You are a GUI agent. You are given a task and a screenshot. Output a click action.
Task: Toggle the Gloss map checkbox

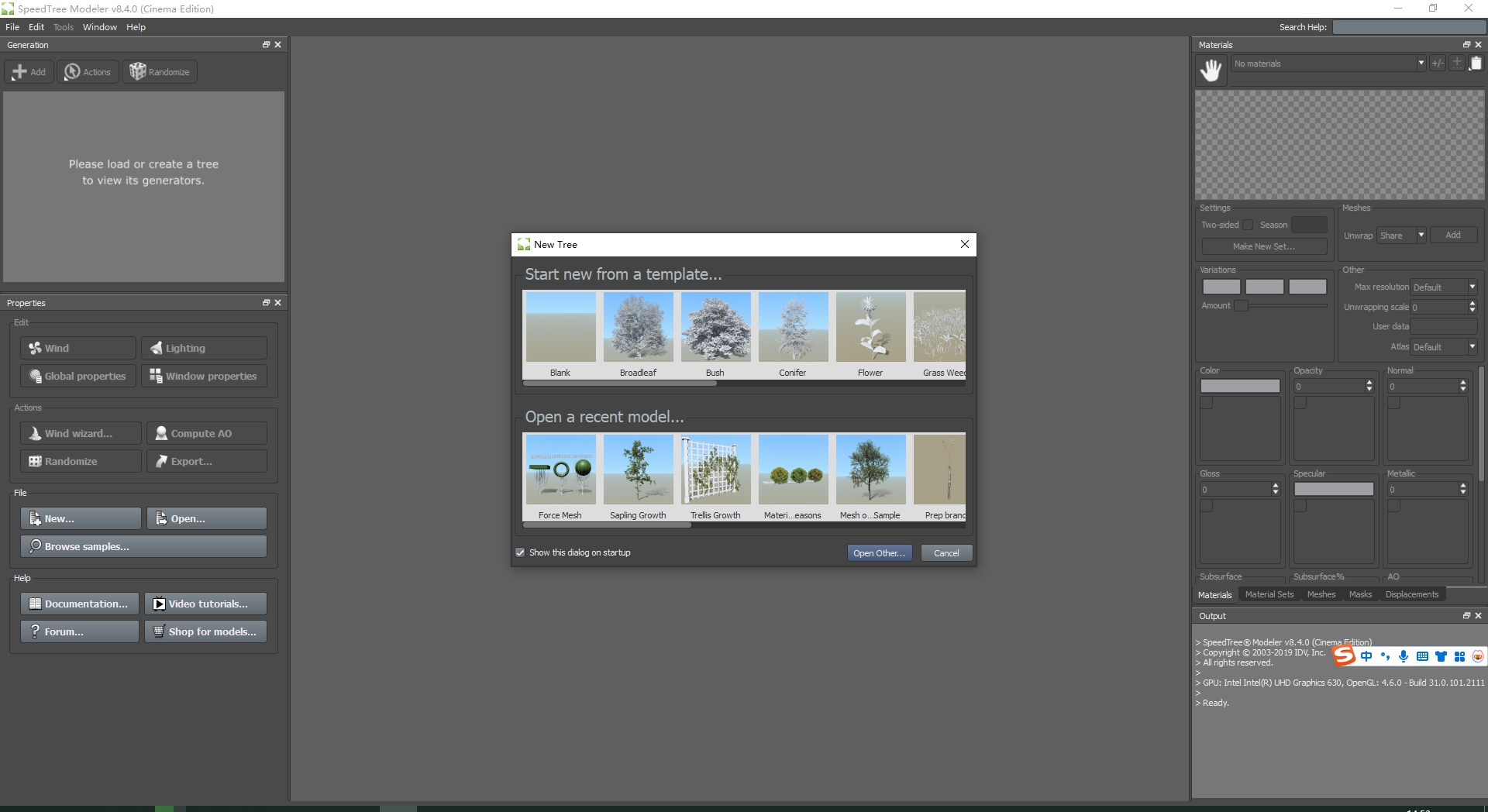[1207, 506]
